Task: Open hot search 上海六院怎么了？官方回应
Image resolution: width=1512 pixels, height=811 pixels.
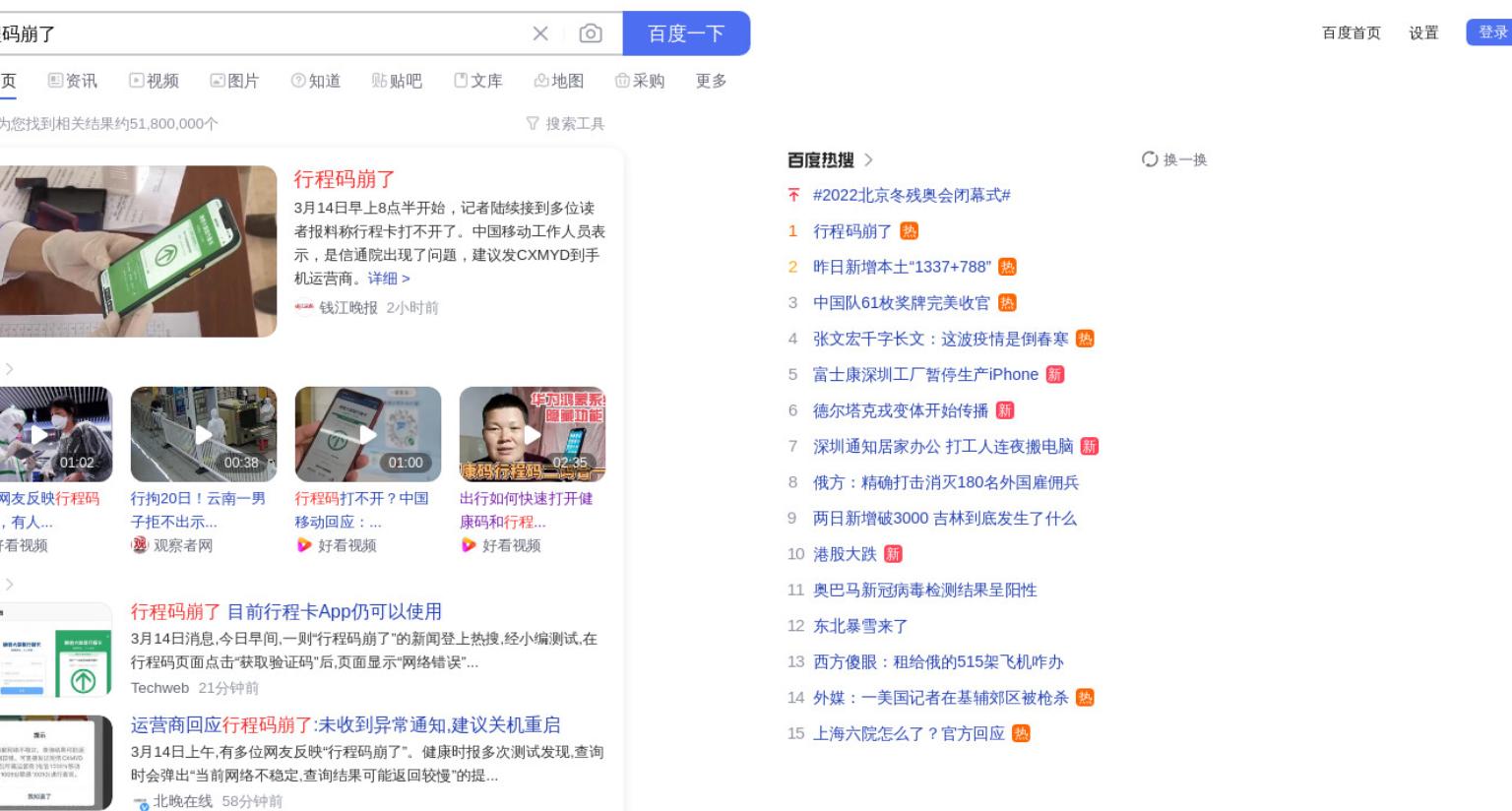Action: 909,733
